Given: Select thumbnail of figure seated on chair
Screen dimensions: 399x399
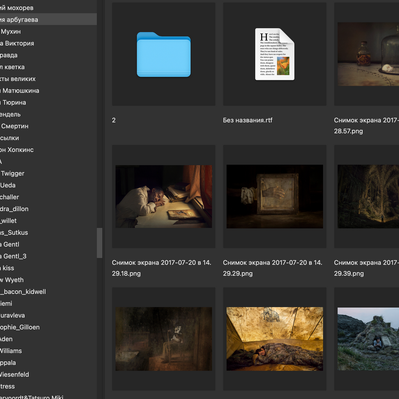Looking at the screenshot, I should (164, 339).
